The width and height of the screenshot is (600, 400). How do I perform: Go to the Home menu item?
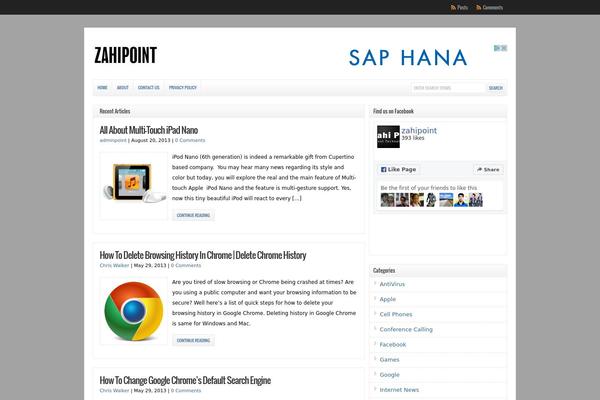coord(102,88)
